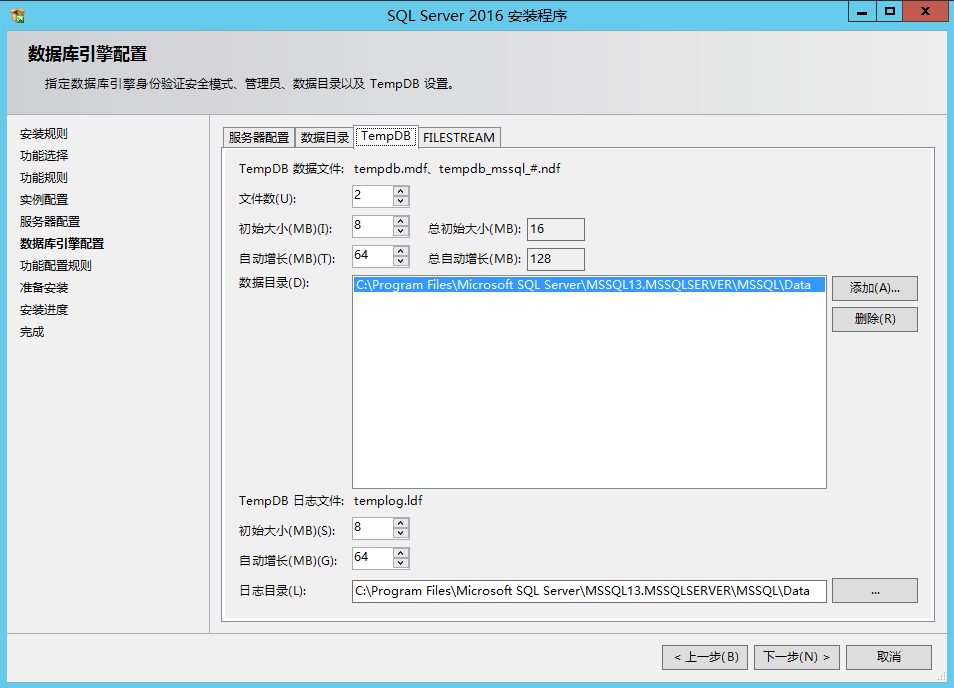Decrease the data file count (文件数) spinner
The height and width of the screenshot is (688, 954).
(400, 201)
